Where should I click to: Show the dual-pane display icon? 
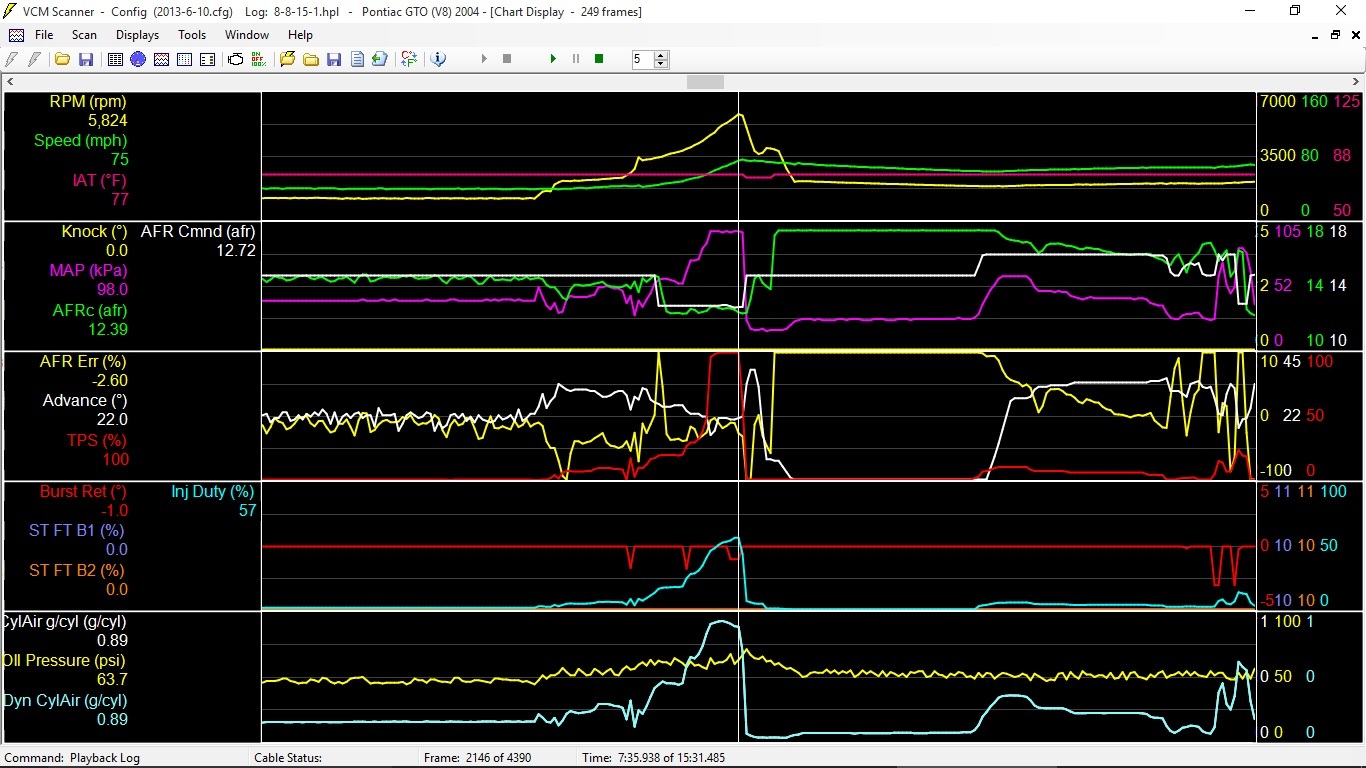[x=207, y=59]
